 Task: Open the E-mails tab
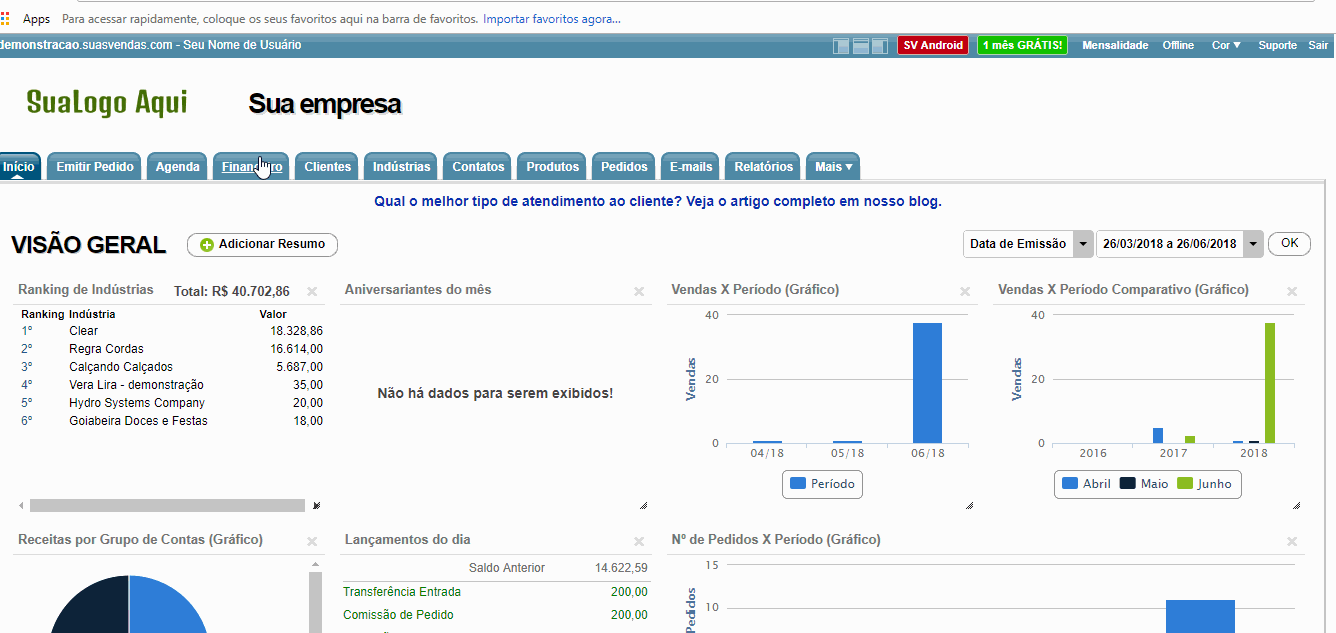tap(691, 167)
